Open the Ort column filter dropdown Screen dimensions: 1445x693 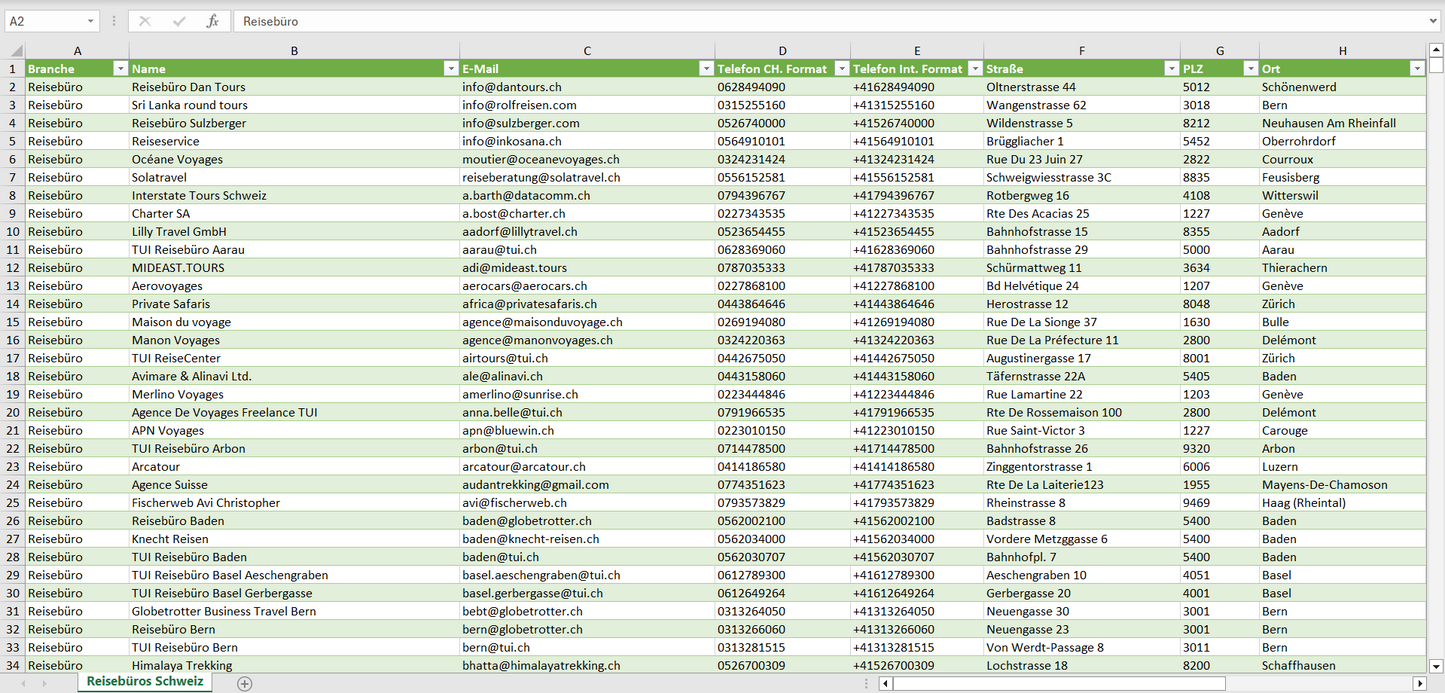[1416, 69]
